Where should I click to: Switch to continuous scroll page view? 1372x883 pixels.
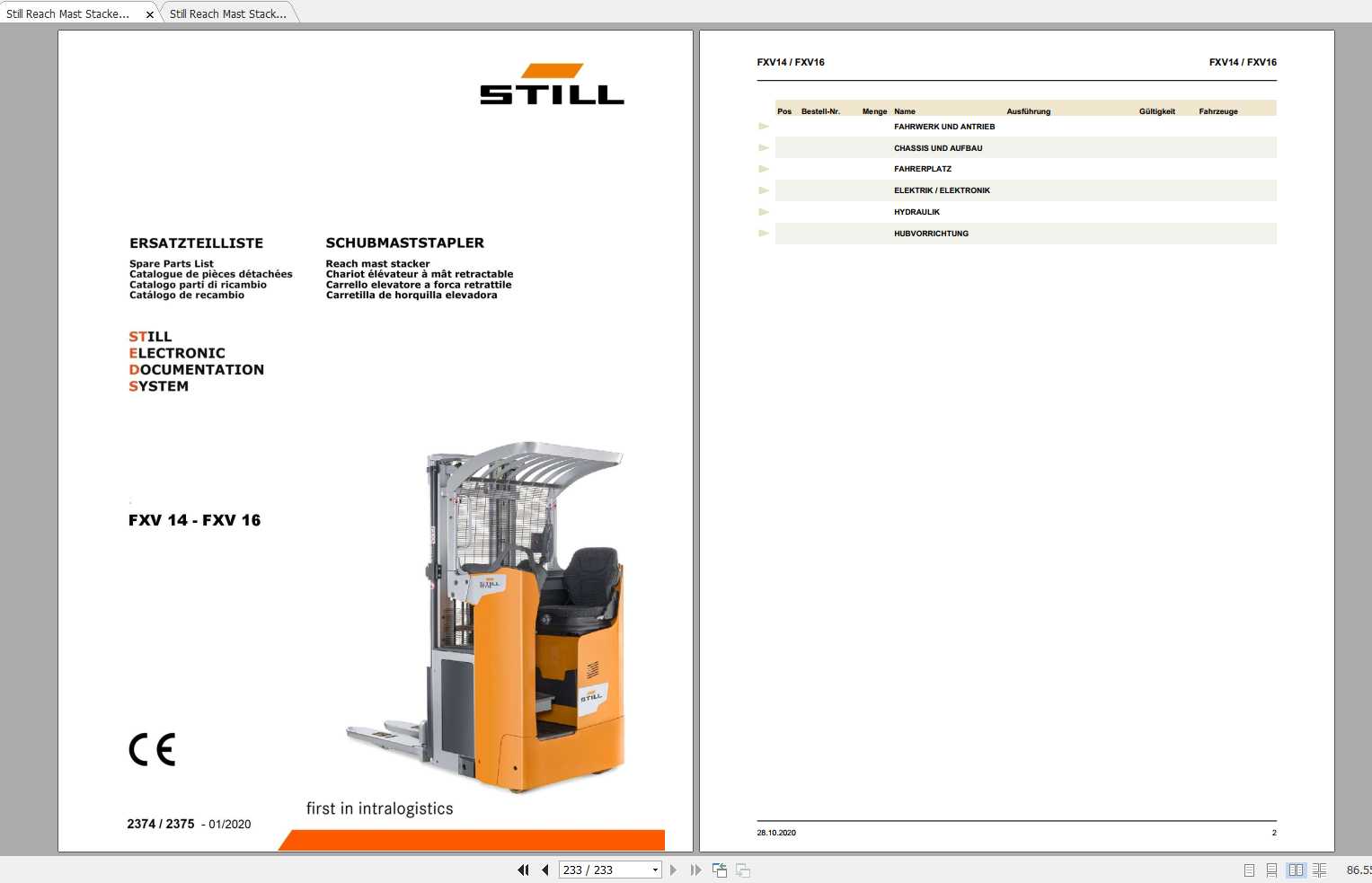pyautogui.click(x=1271, y=870)
